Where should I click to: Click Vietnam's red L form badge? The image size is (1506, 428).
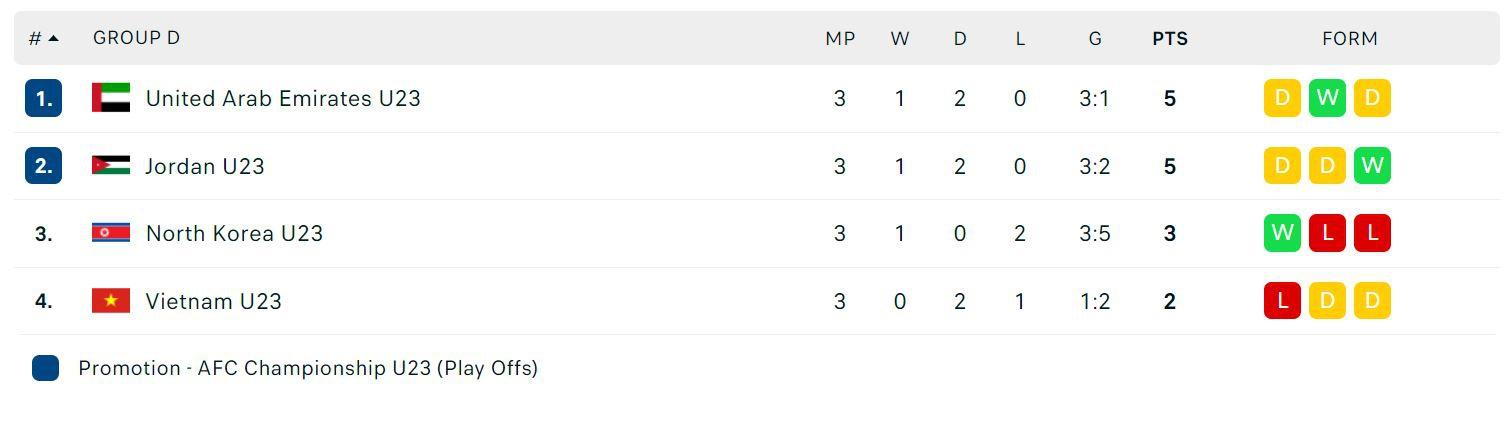pyautogui.click(x=1282, y=301)
